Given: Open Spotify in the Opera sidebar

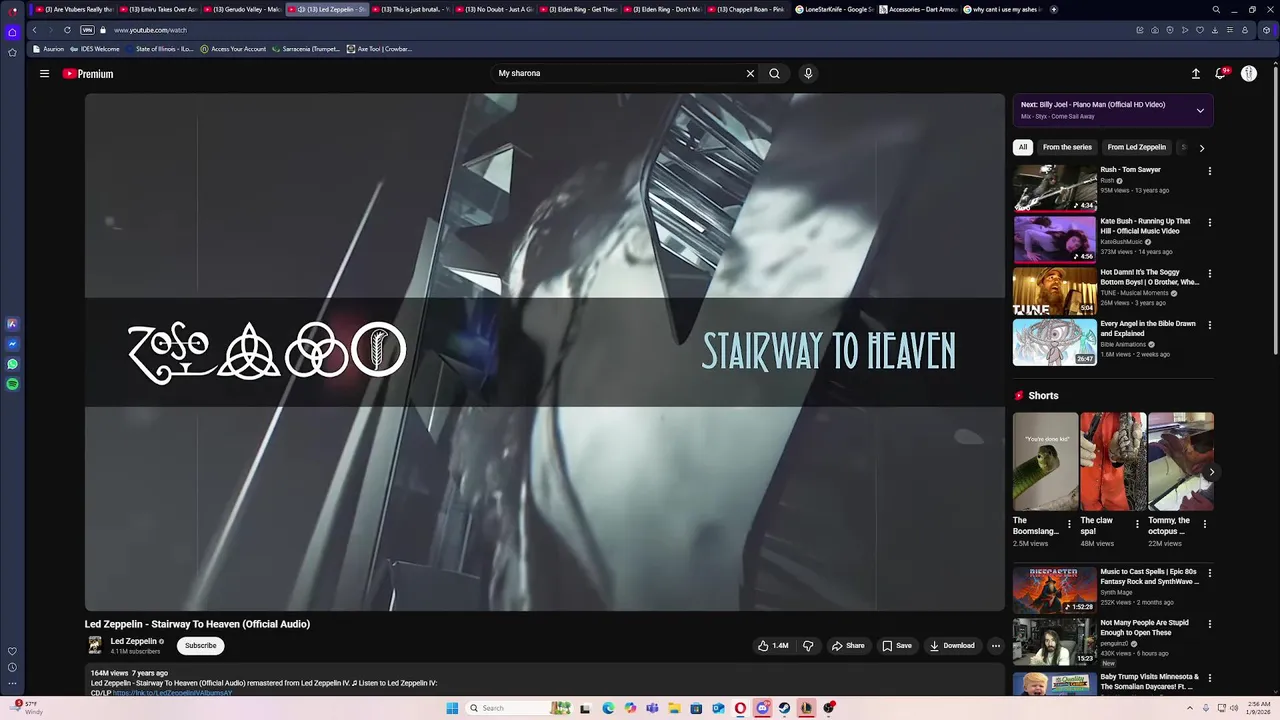Looking at the screenshot, I should coord(12,384).
